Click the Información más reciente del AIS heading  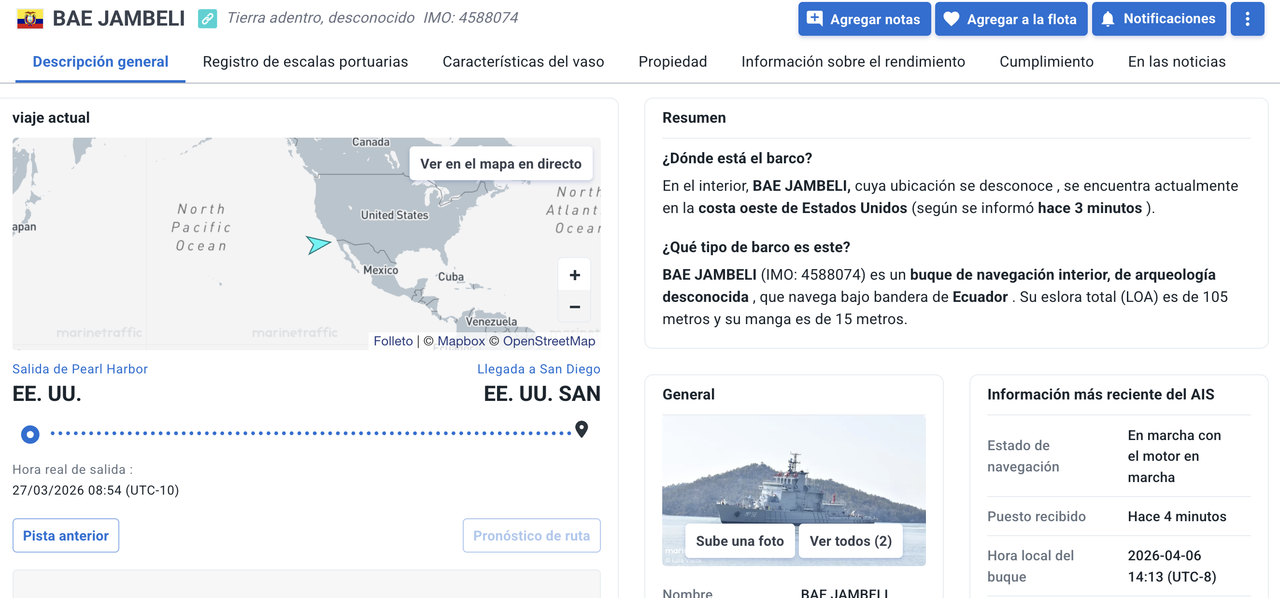[1101, 394]
